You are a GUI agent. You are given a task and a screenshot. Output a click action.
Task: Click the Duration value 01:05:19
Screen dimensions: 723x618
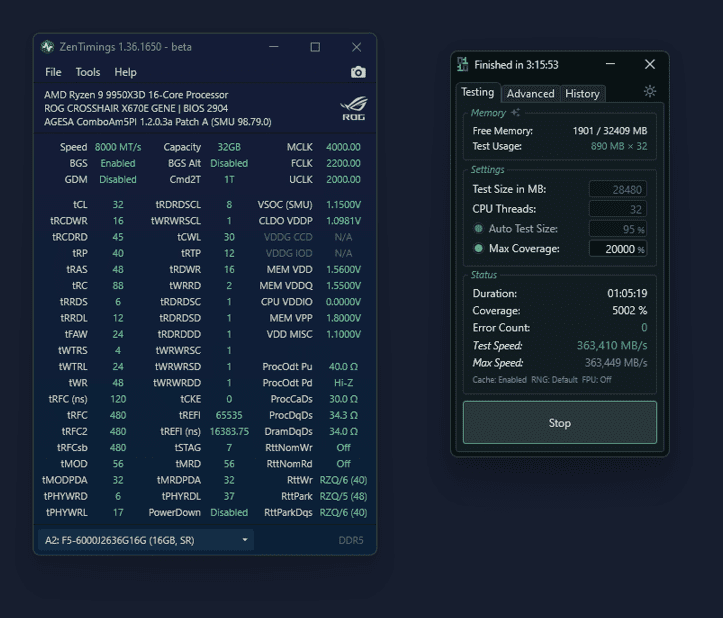pos(627,293)
